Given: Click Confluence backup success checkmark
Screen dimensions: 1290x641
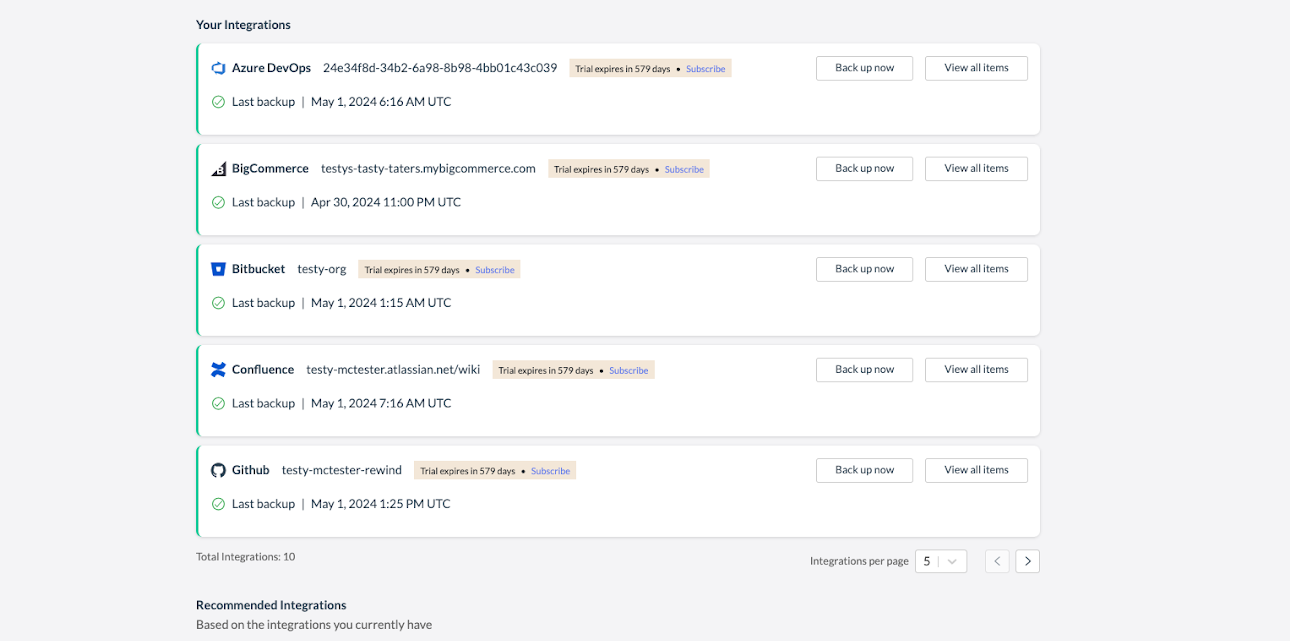Looking at the screenshot, I should (x=218, y=403).
